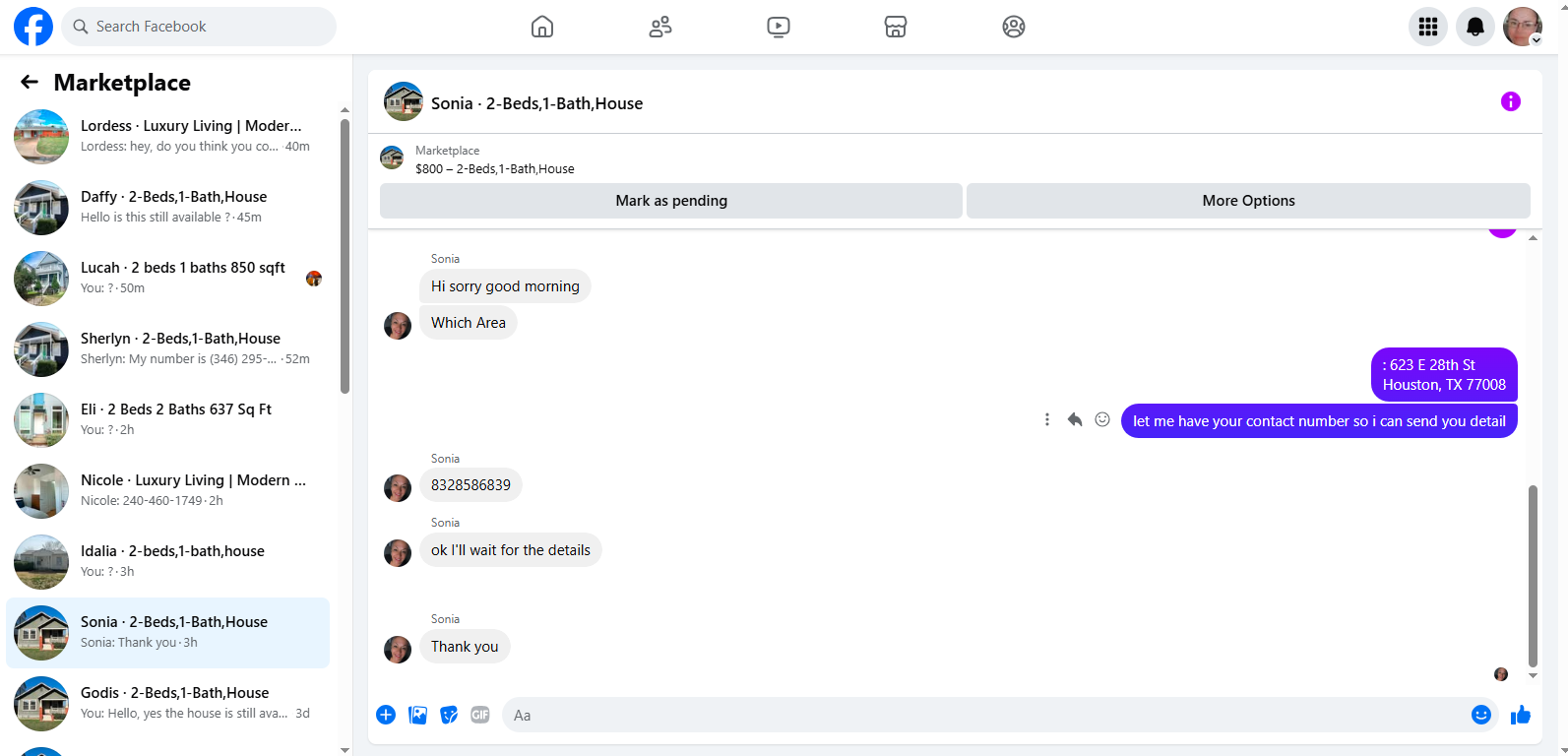Open the Watch video icon

(x=779, y=27)
